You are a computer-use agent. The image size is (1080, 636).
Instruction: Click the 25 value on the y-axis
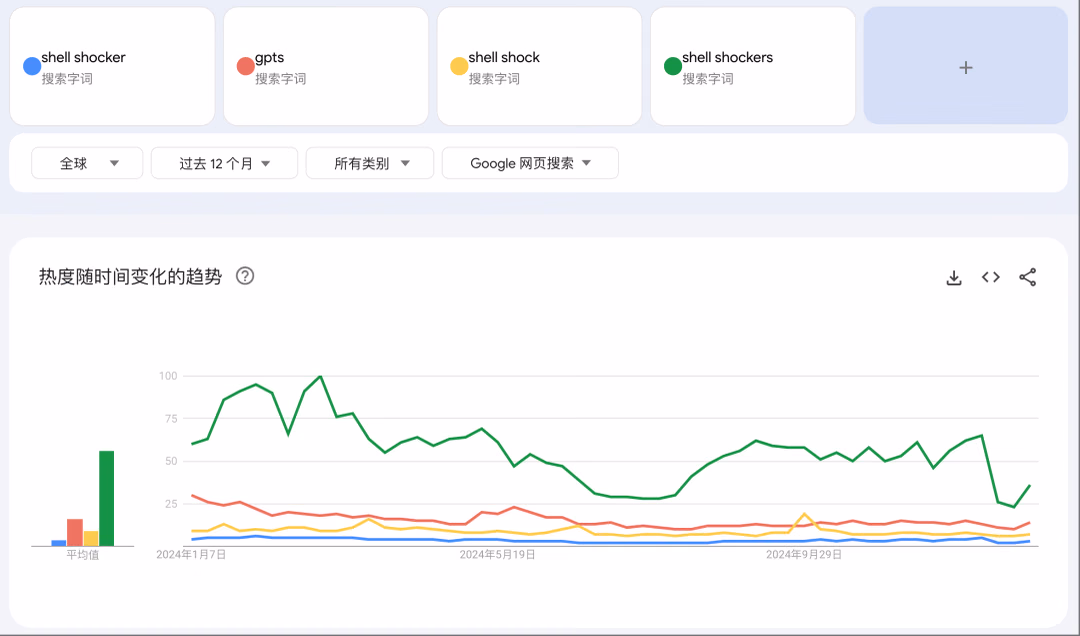[171, 504]
